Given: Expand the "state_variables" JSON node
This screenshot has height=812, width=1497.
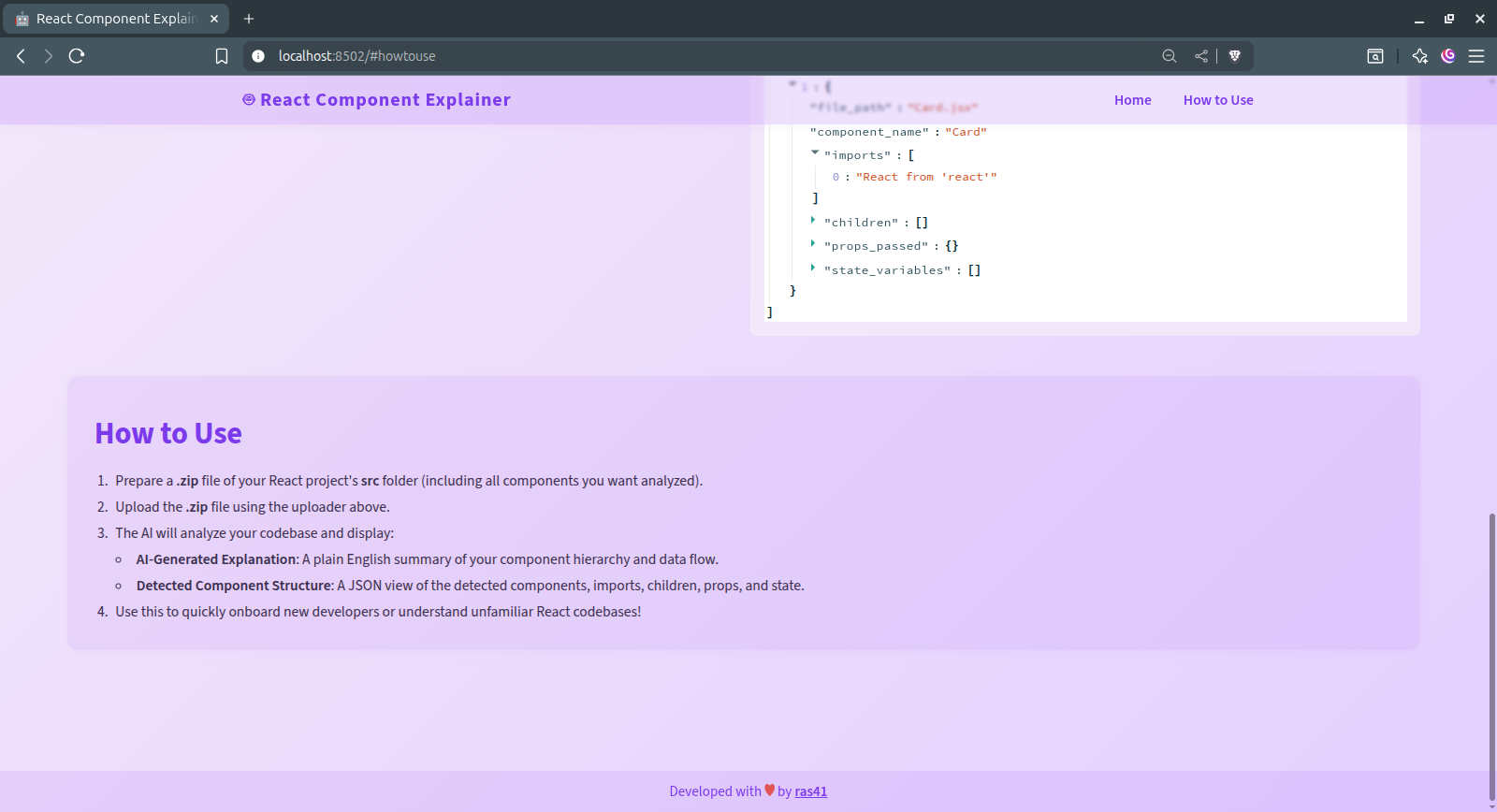Looking at the screenshot, I should tap(813, 268).
